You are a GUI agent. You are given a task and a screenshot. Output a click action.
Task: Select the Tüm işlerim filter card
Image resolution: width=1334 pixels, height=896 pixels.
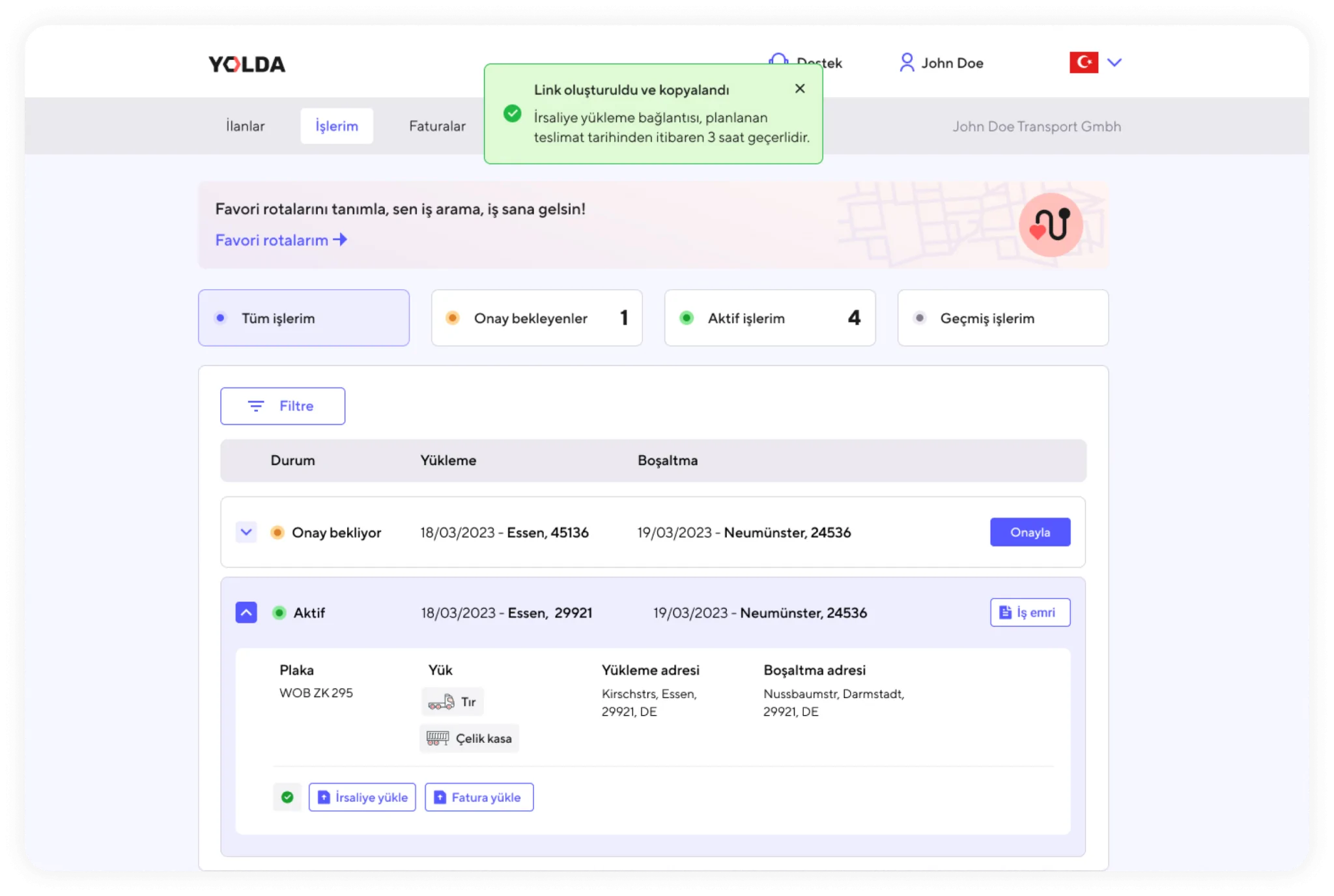304,318
